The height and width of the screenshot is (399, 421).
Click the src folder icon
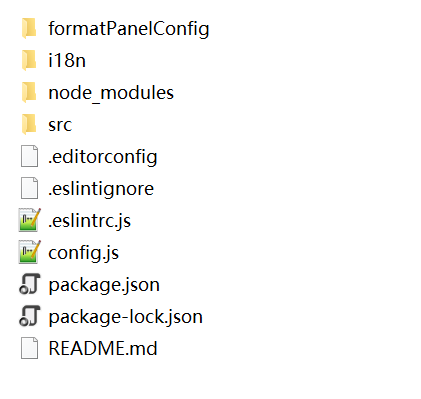(29, 124)
